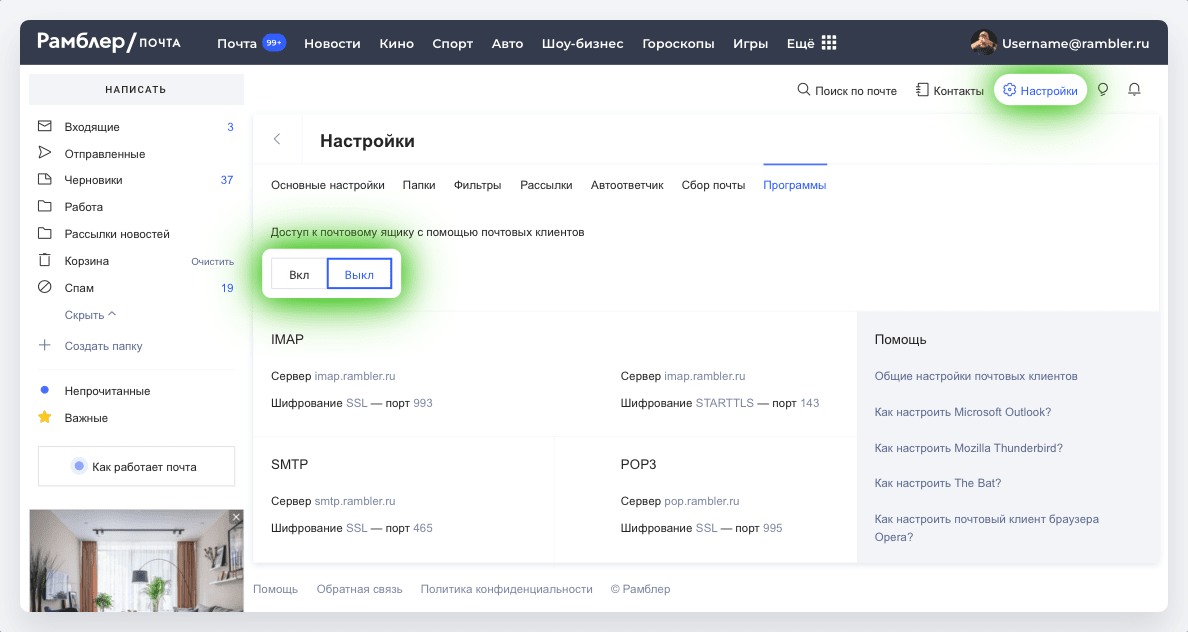The image size is (1188, 632).
Task: Click the user avatar picture
Action: pos(983,42)
